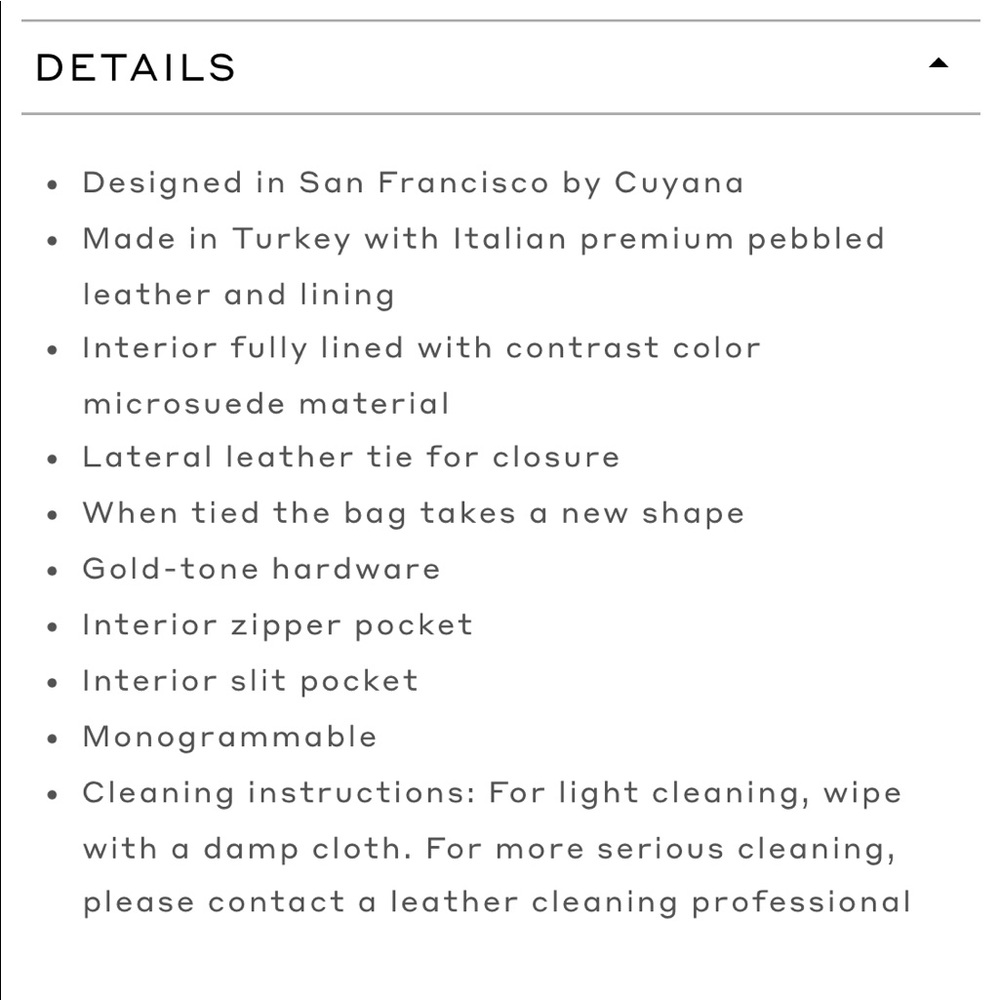Click the 'leather and lining' text line
This screenshot has height=1000, width=1000.
239,295
